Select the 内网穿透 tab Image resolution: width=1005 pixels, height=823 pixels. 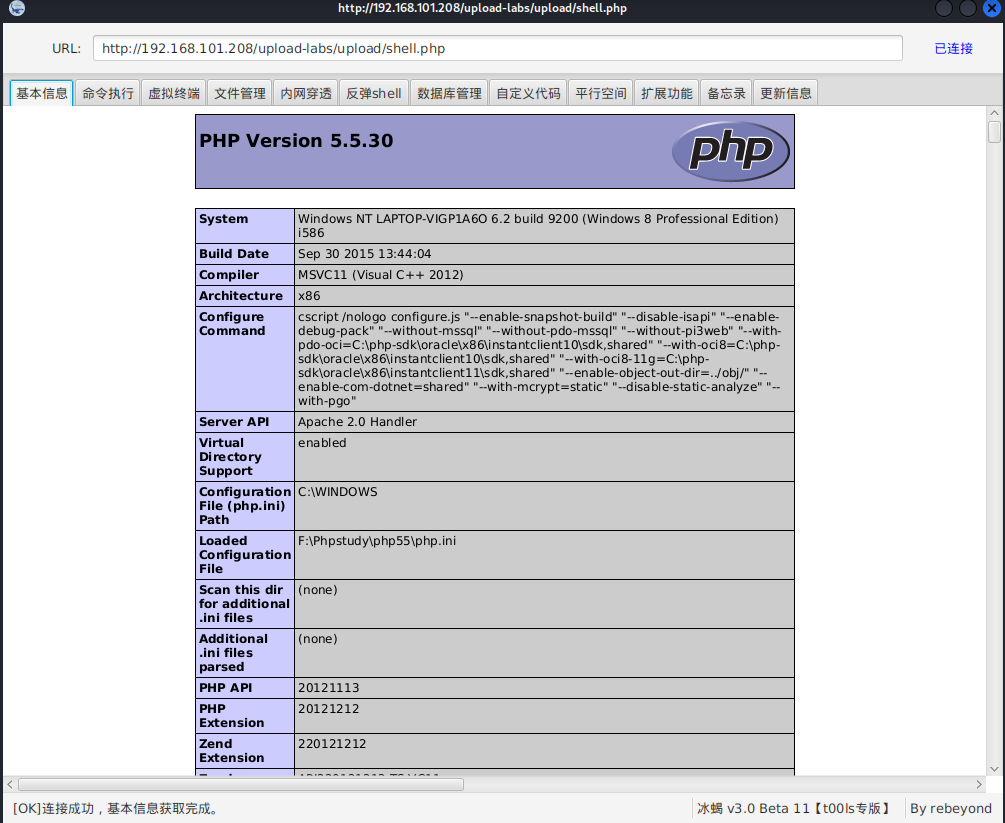pyautogui.click(x=306, y=94)
